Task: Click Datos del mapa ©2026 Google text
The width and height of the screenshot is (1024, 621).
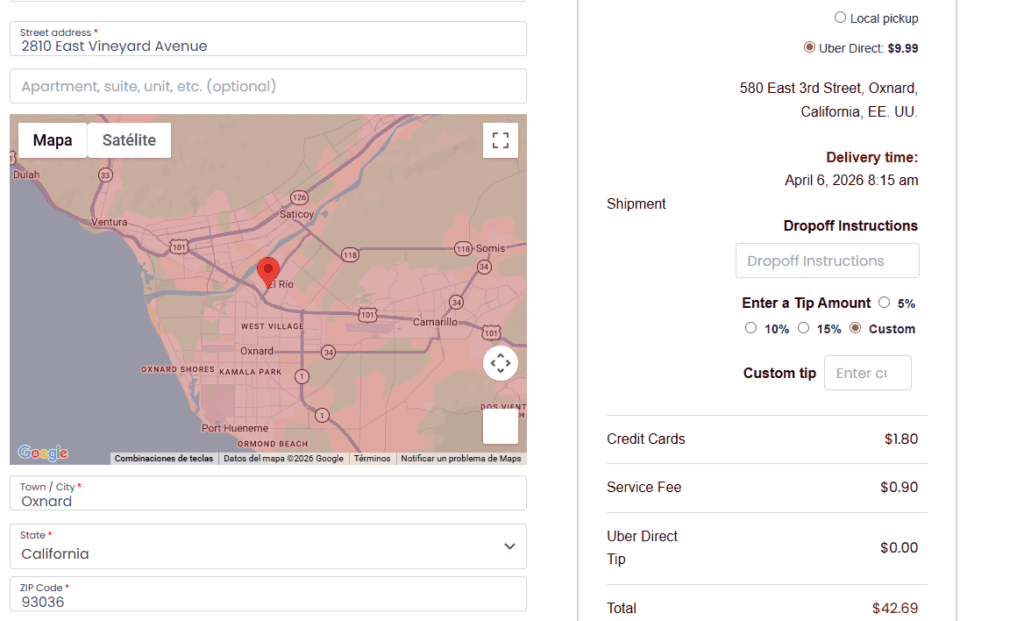Action: tap(283, 458)
